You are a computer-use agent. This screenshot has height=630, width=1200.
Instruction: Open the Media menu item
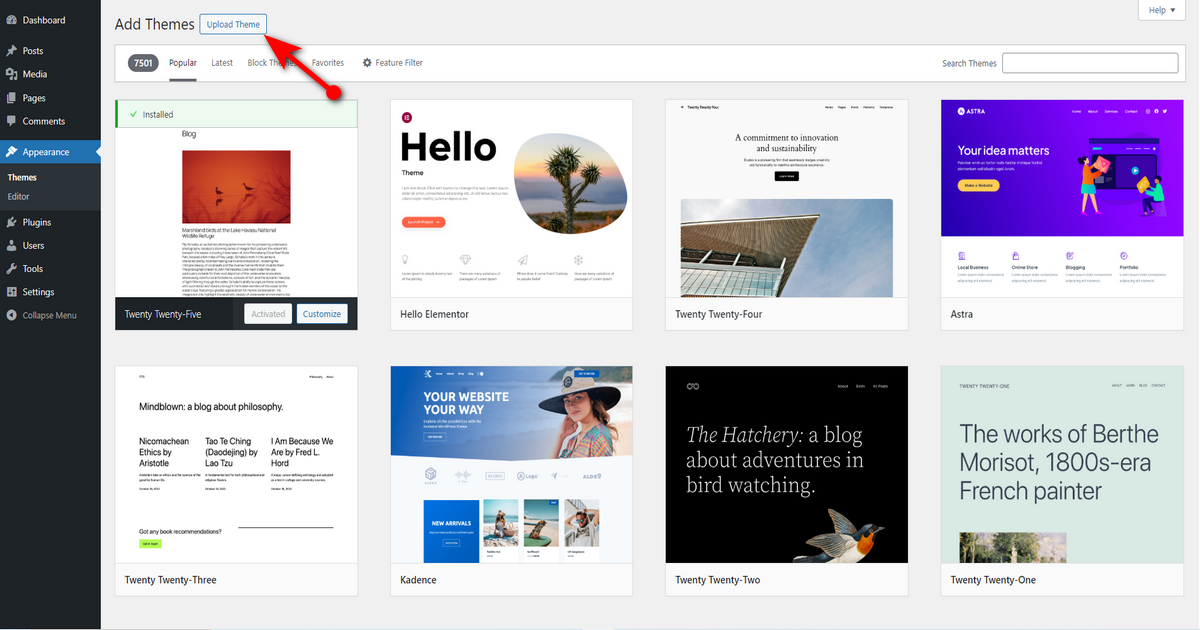(x=50, y=74)
